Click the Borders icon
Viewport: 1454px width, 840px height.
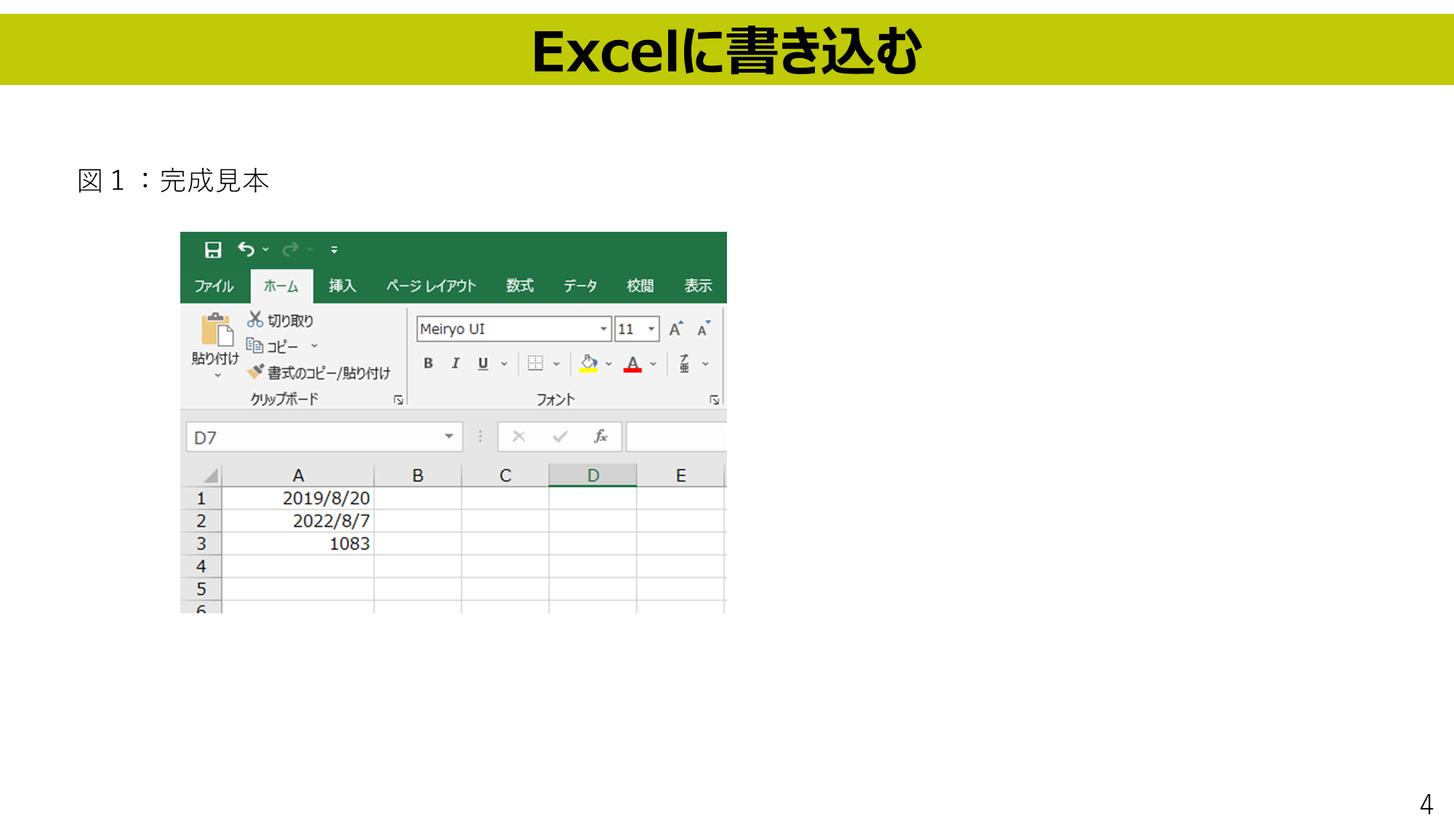point(536,363)
